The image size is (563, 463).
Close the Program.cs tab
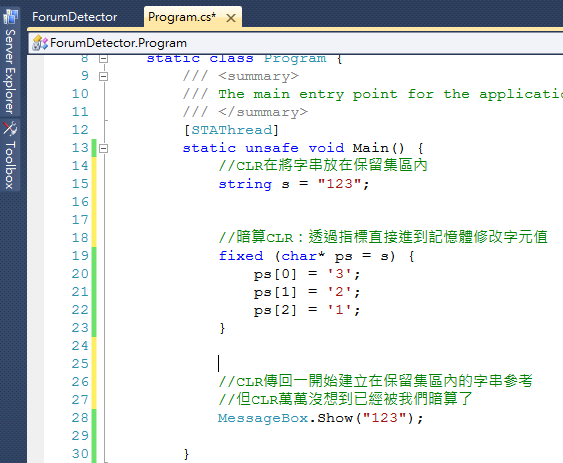231,18
